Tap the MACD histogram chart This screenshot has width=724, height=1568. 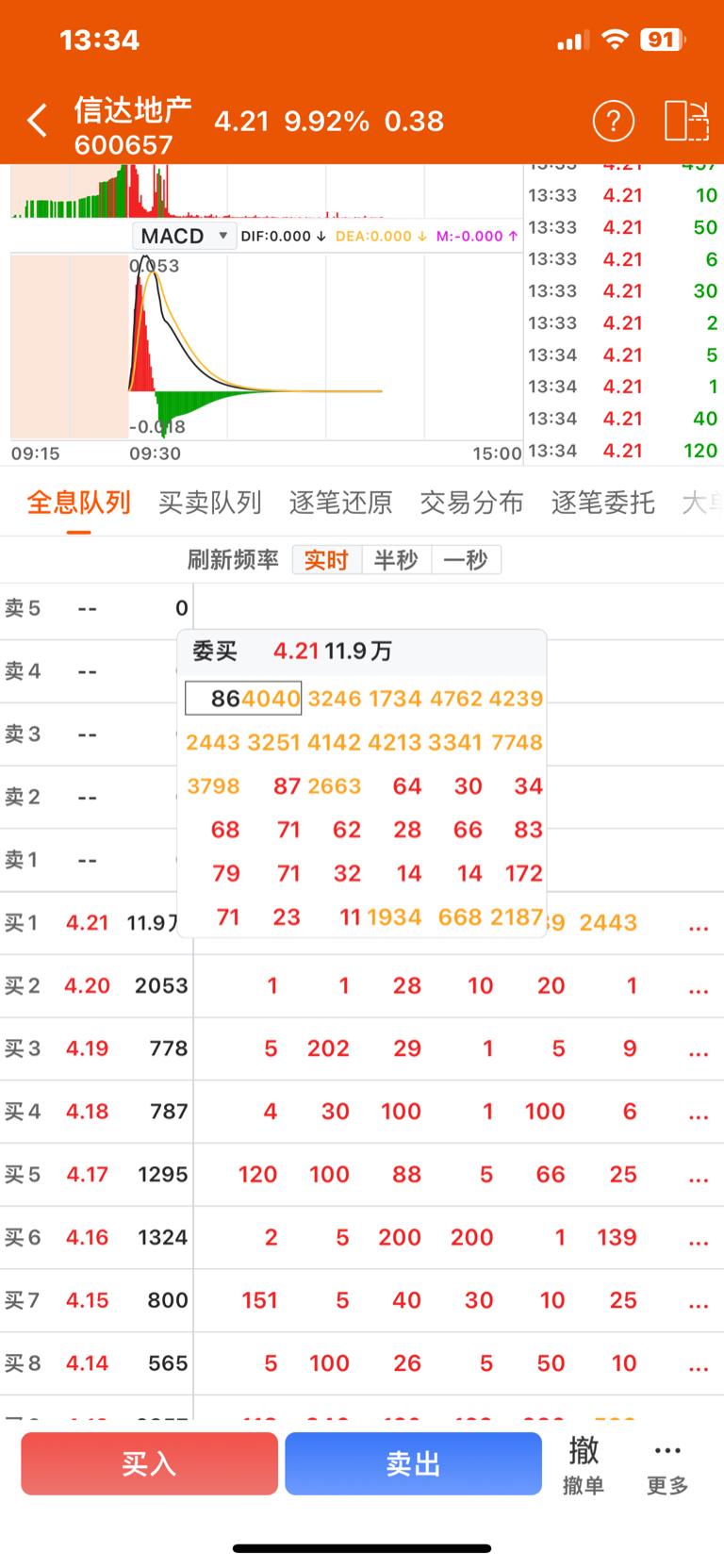click(266, 347)
